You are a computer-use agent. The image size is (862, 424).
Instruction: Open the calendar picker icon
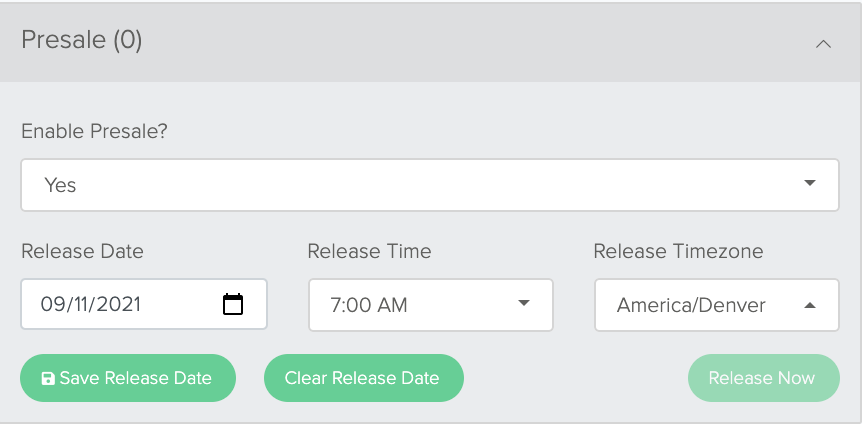point(233,304)
